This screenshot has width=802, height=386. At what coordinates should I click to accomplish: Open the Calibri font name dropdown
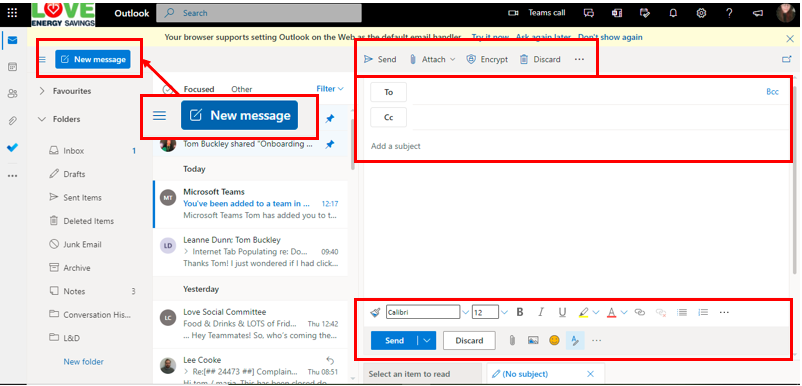pos(465,312)
